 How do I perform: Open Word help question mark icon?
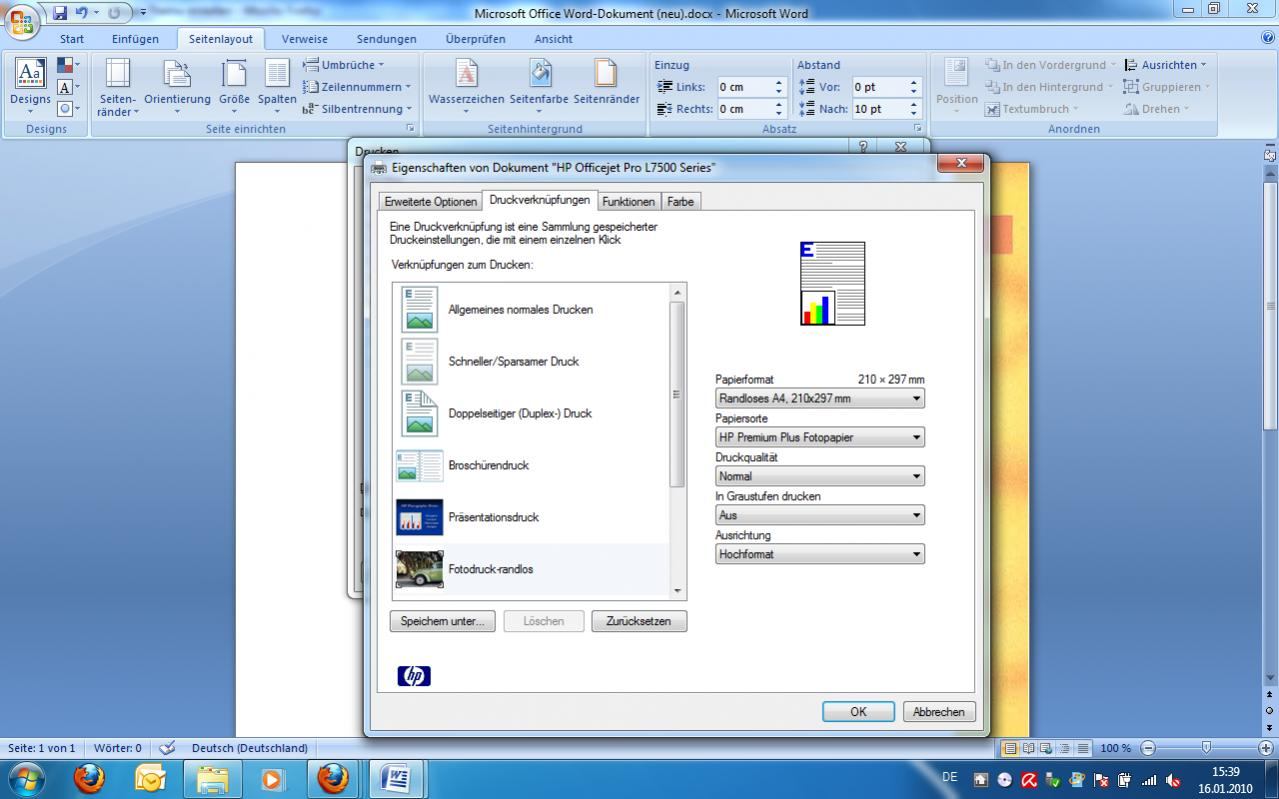[1268, 38]
